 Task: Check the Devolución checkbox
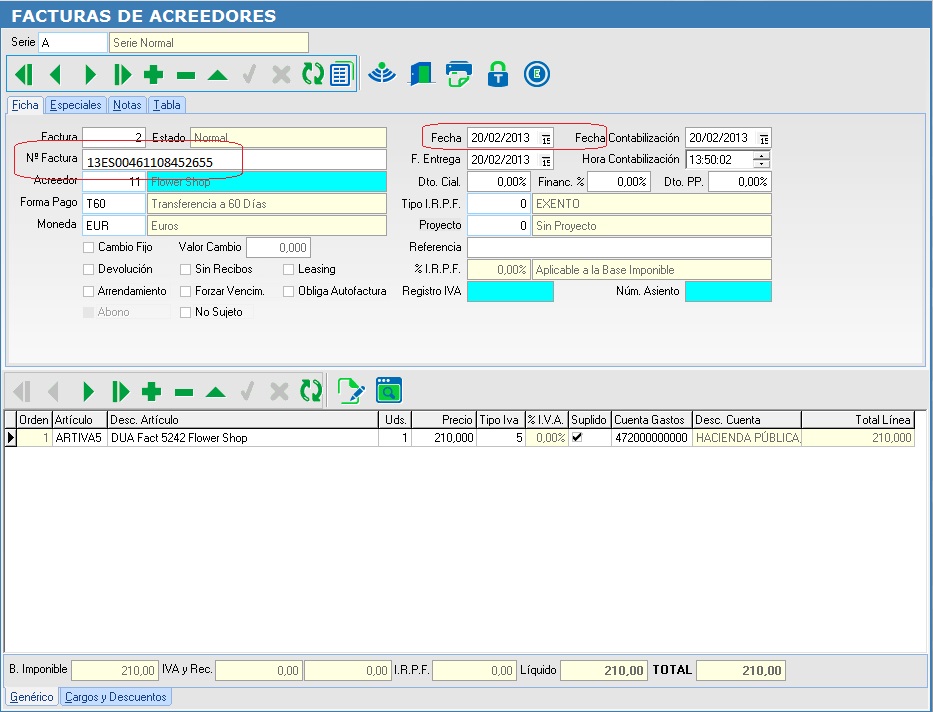[89, 269]
